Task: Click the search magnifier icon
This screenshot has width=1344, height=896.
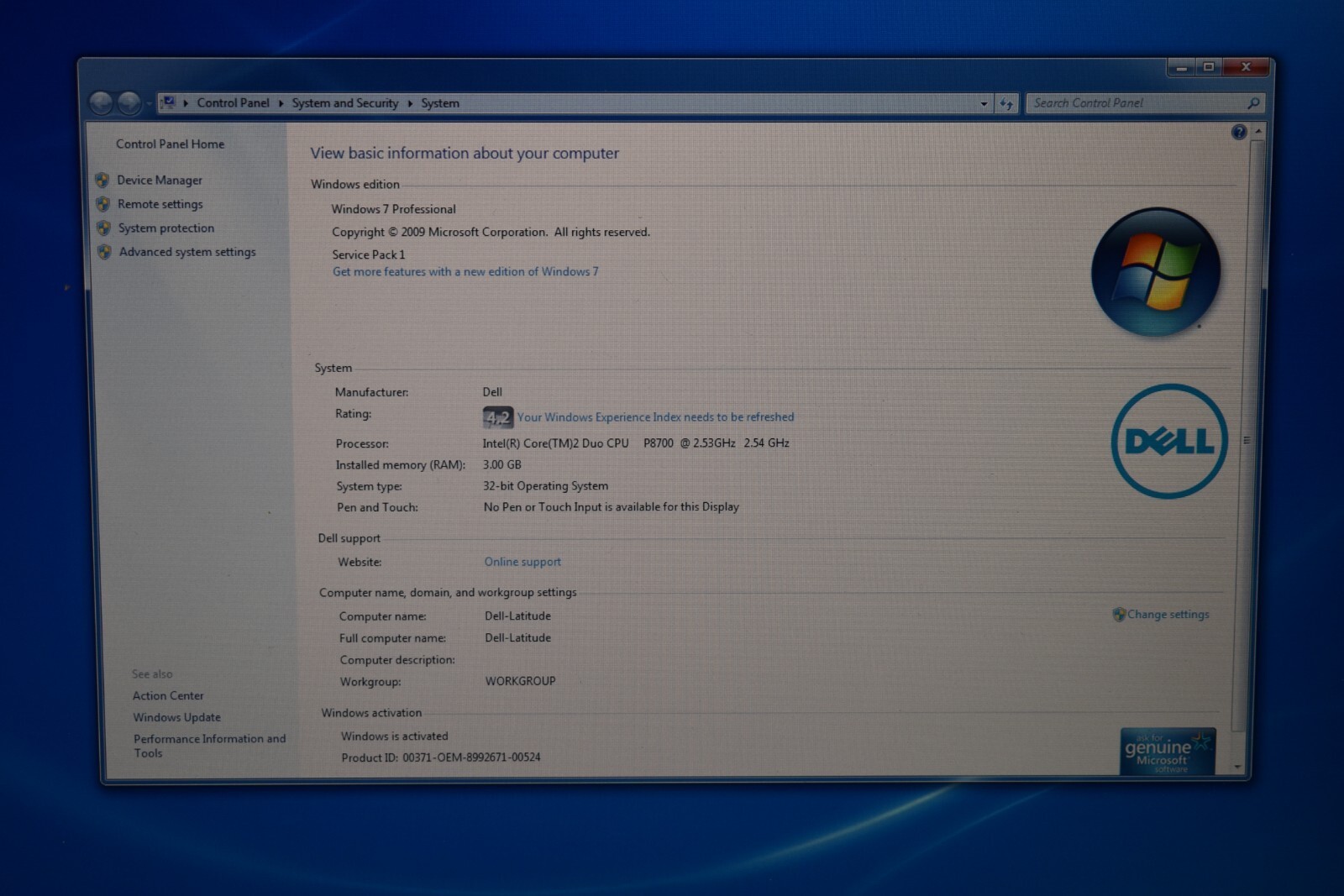Action: coord(1253,103)
